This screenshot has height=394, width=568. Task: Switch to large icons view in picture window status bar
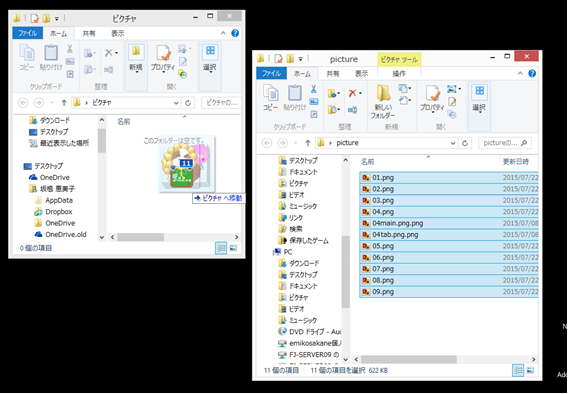(x=530, y=370)
